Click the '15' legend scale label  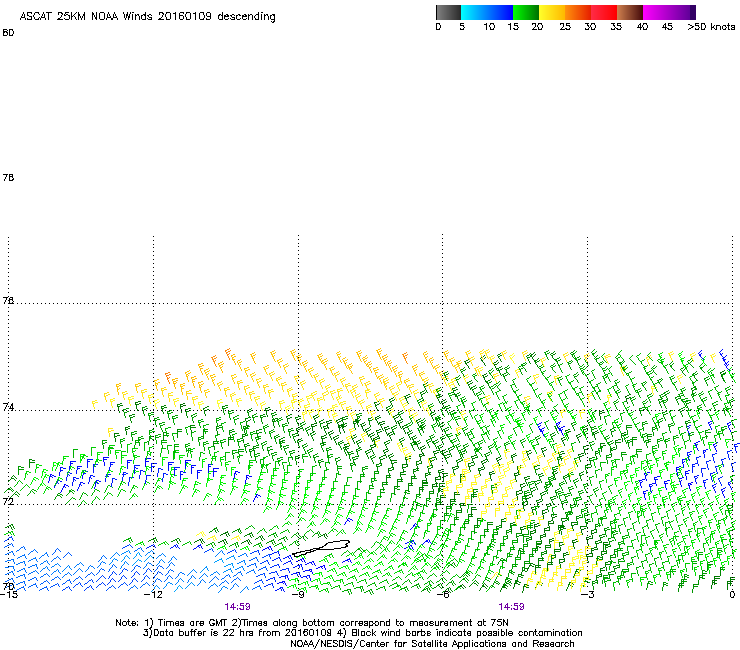tap(513, 27)
